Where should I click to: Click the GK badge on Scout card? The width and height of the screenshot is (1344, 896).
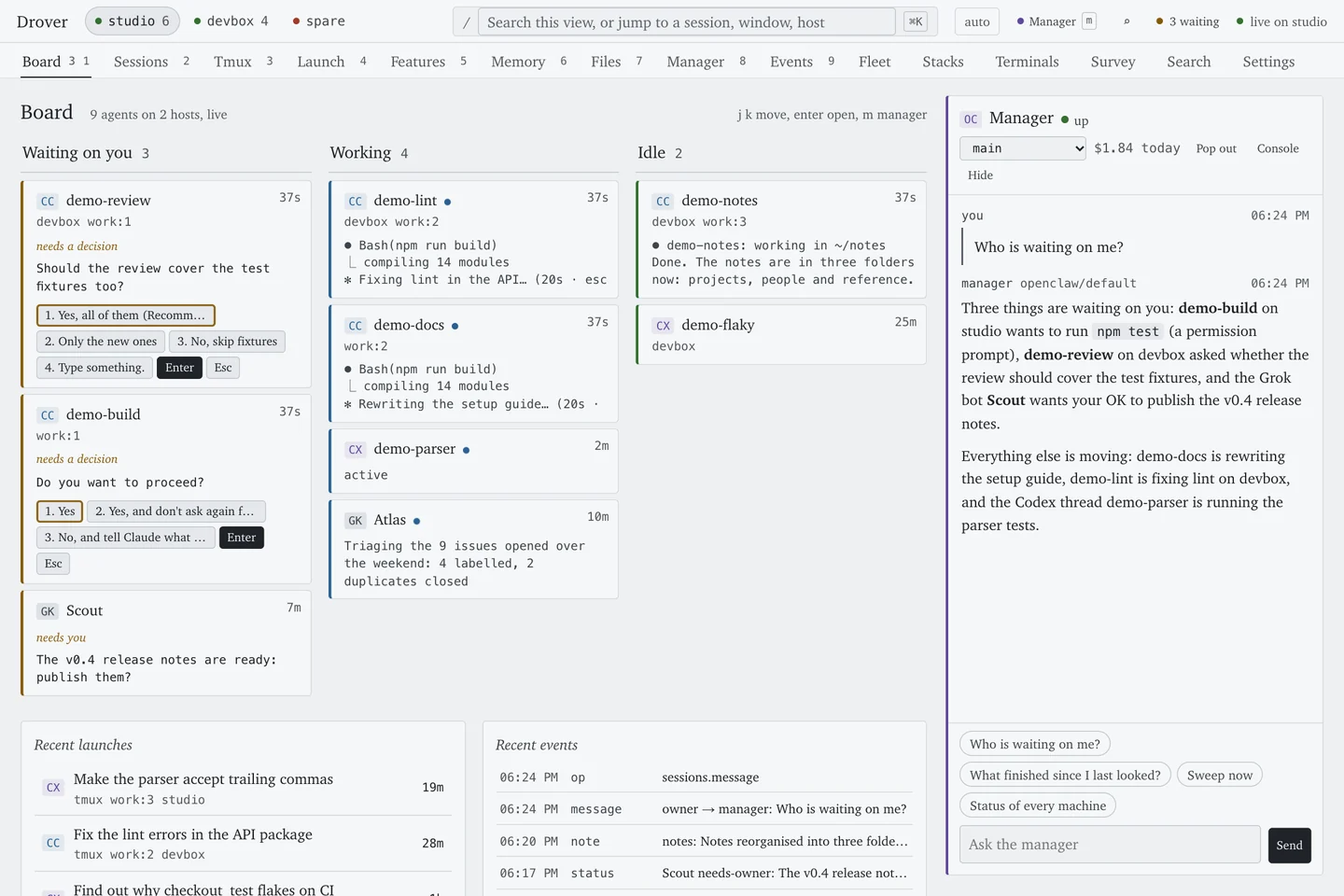point(48,611)
